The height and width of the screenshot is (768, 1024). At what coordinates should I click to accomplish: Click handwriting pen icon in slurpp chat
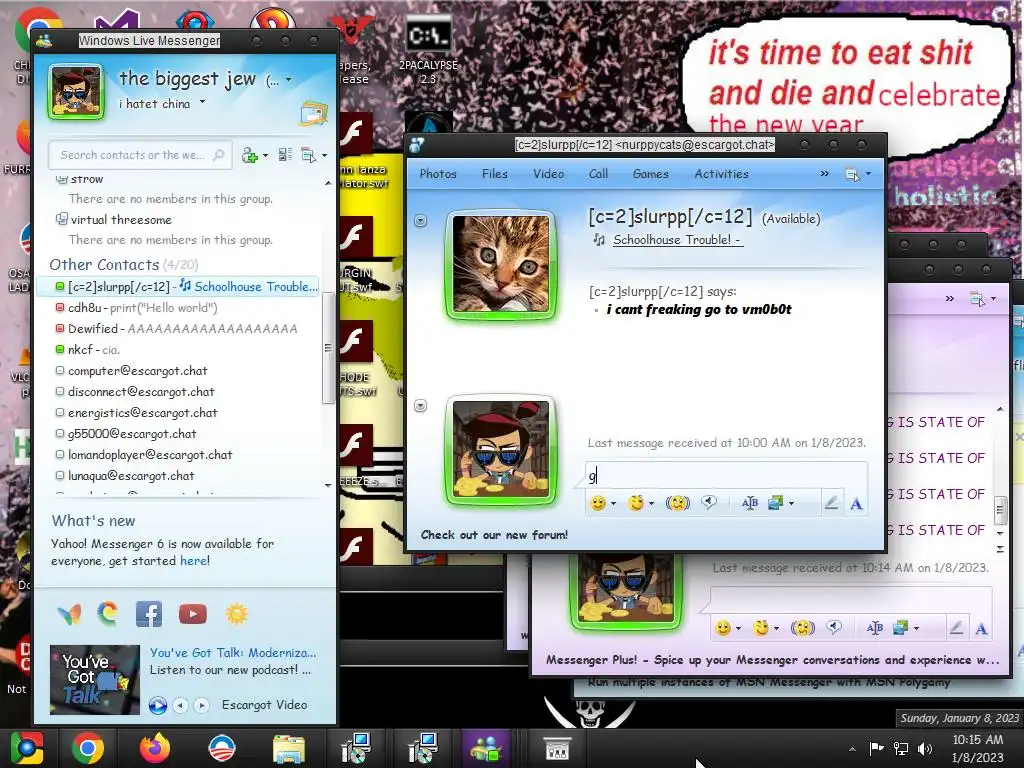831,503
